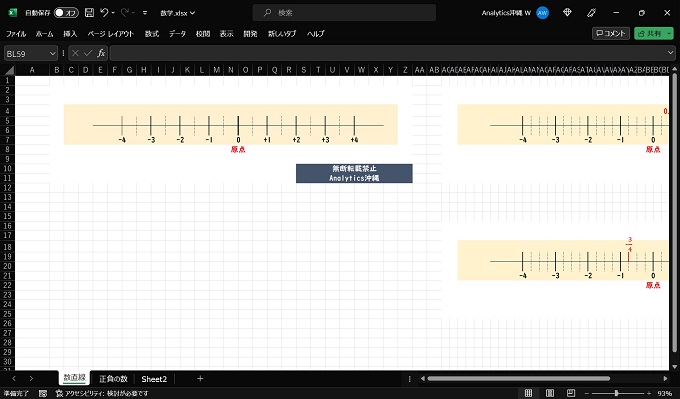Open the Undo history dropdown
The image size is (680, 399).
pos(113,13)
